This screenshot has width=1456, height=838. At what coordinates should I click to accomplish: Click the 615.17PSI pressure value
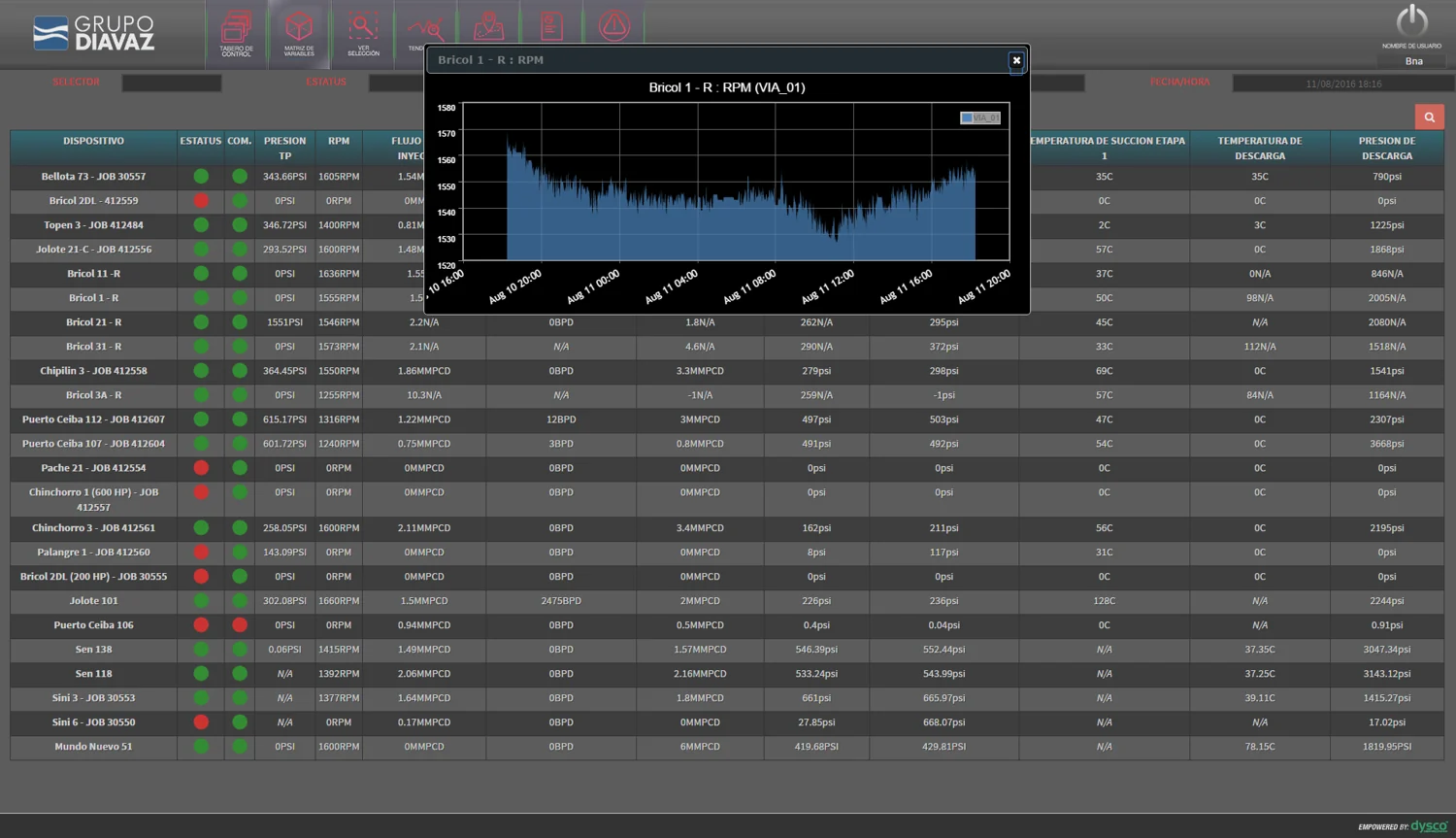coord(284,419)
